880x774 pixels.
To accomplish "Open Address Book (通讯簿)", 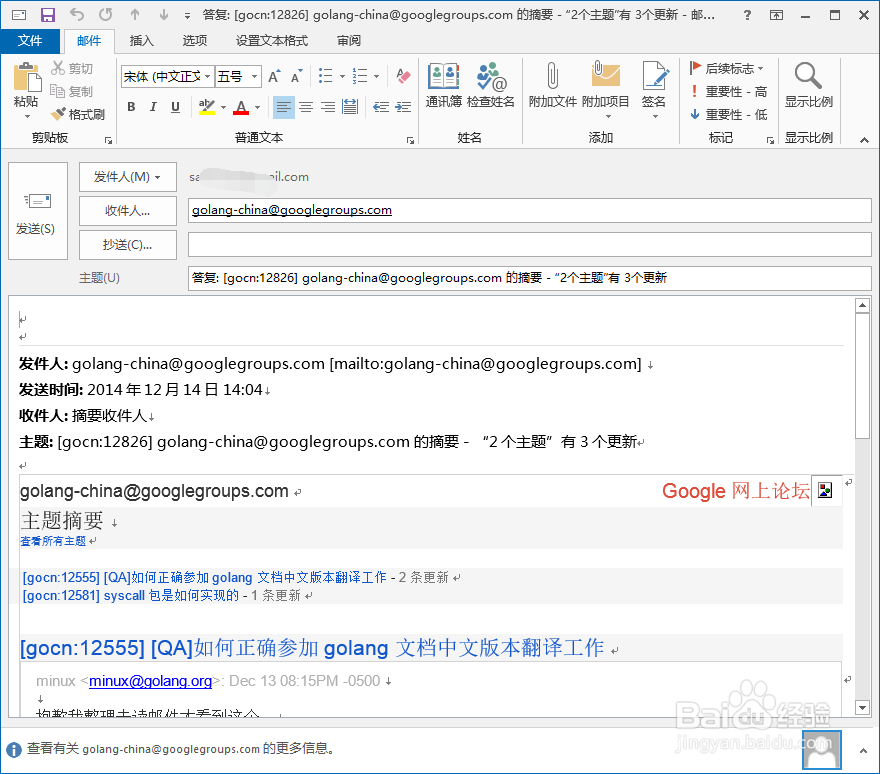I will (x=443, y=85).
